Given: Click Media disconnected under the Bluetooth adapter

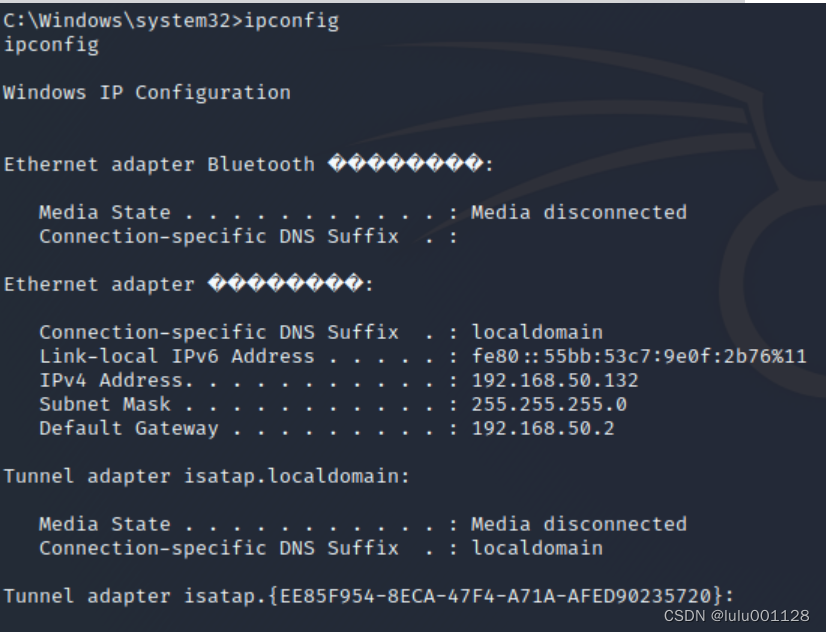Looking at the screenshot, I should click(x=579, y=213).
